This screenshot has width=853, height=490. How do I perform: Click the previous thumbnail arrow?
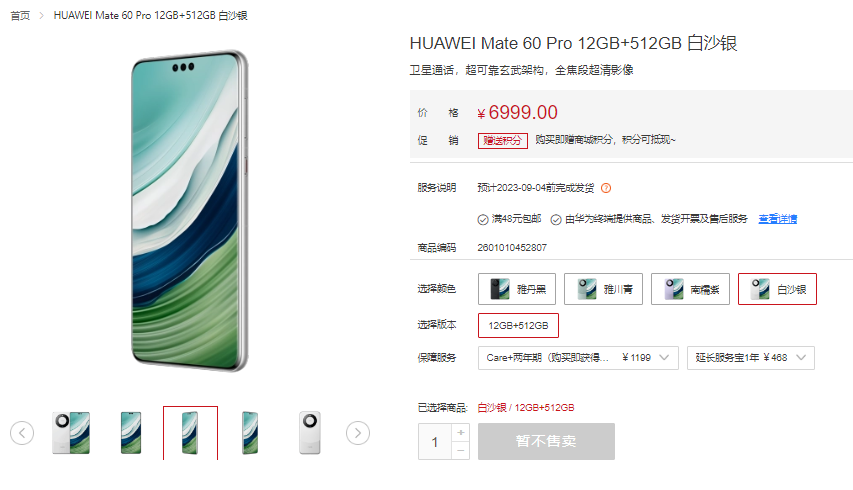pos(22,433)
